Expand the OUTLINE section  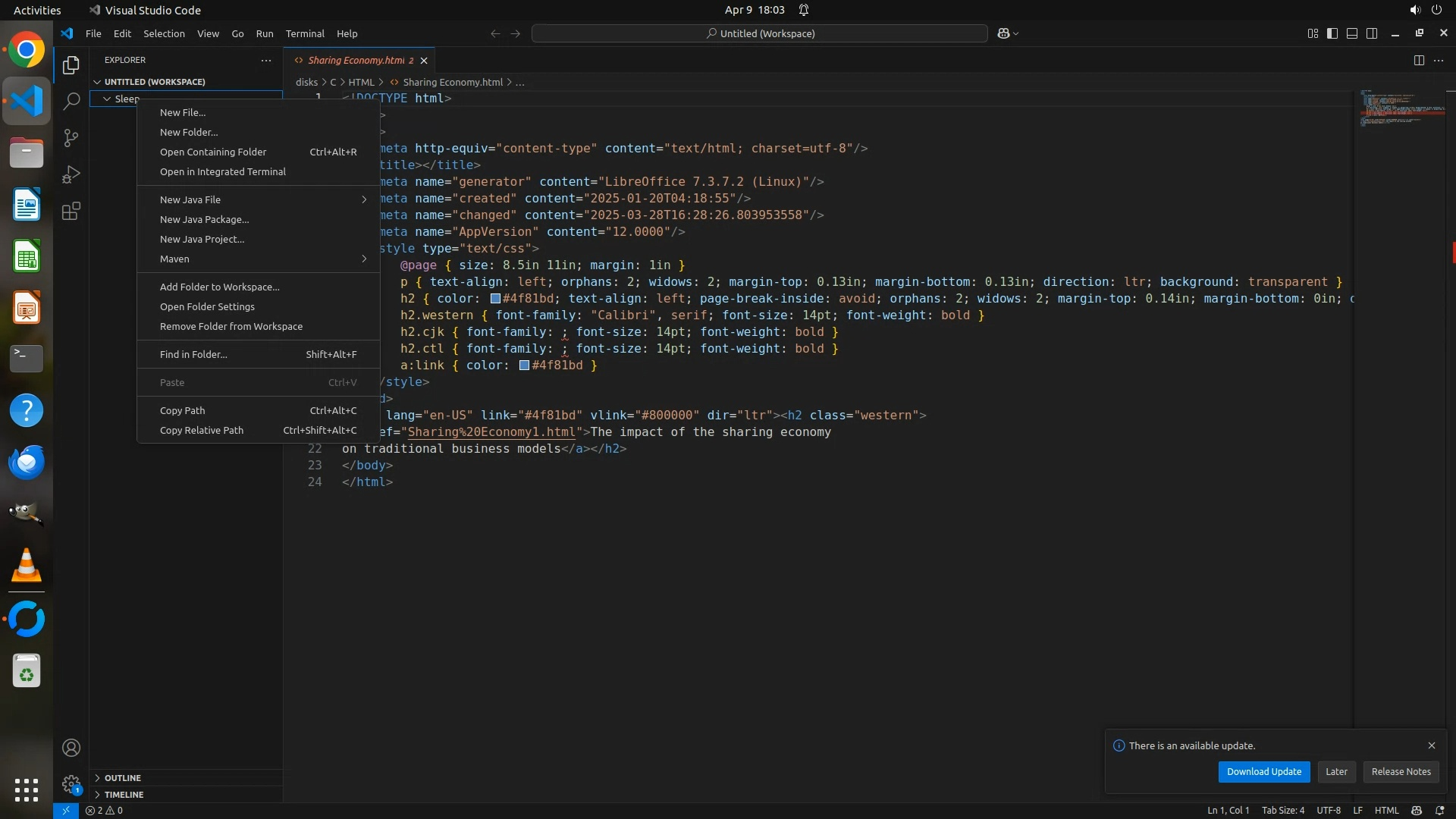tap(123, 778)
